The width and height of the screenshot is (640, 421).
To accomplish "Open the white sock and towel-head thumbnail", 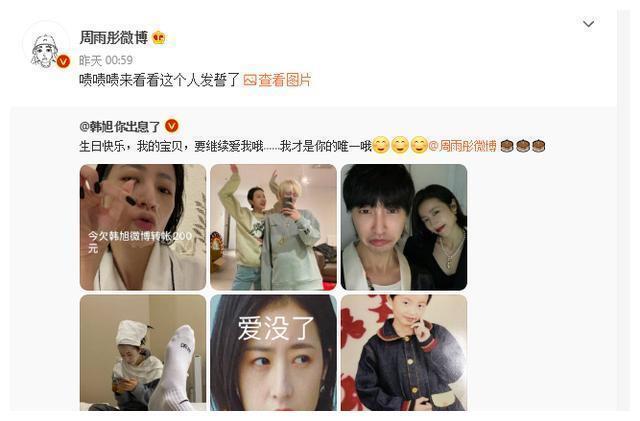I will coord(143,353).
